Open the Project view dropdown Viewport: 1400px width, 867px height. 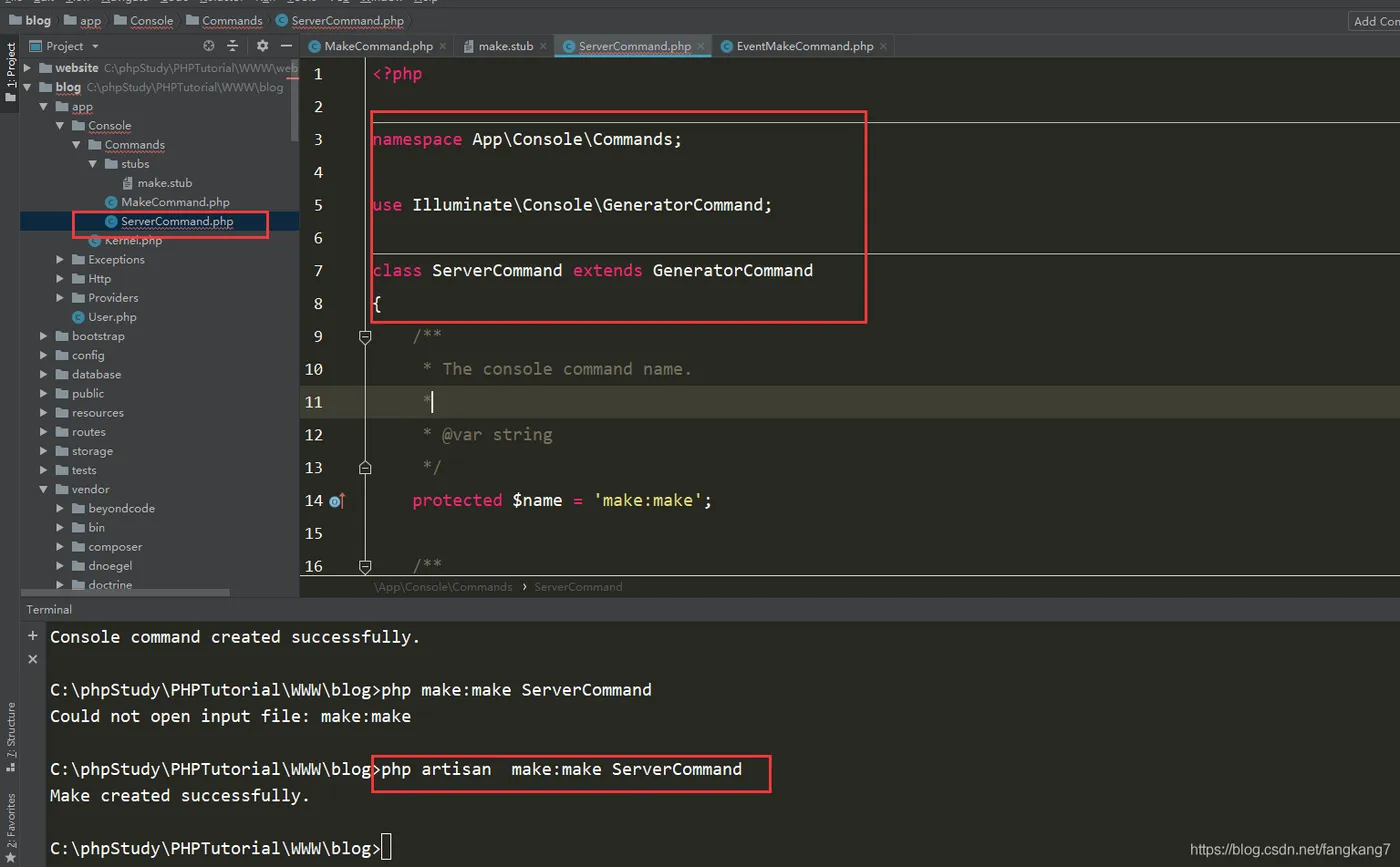pyautogui.click(x=65, y=46)
